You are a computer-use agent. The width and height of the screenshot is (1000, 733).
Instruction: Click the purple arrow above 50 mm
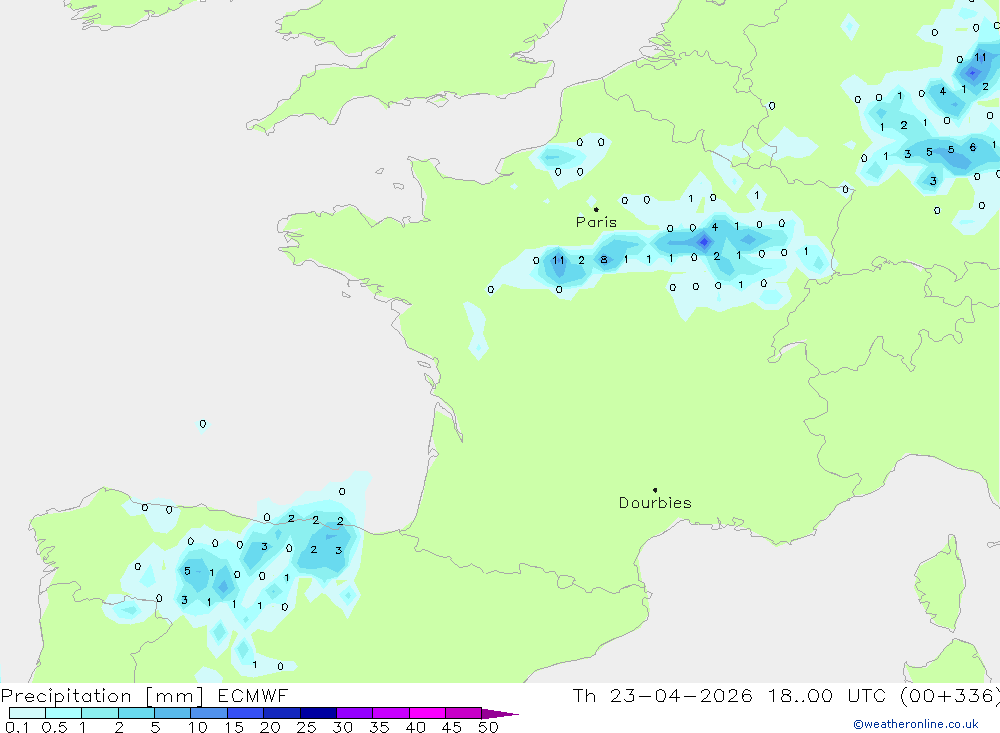tap(500, 714)
